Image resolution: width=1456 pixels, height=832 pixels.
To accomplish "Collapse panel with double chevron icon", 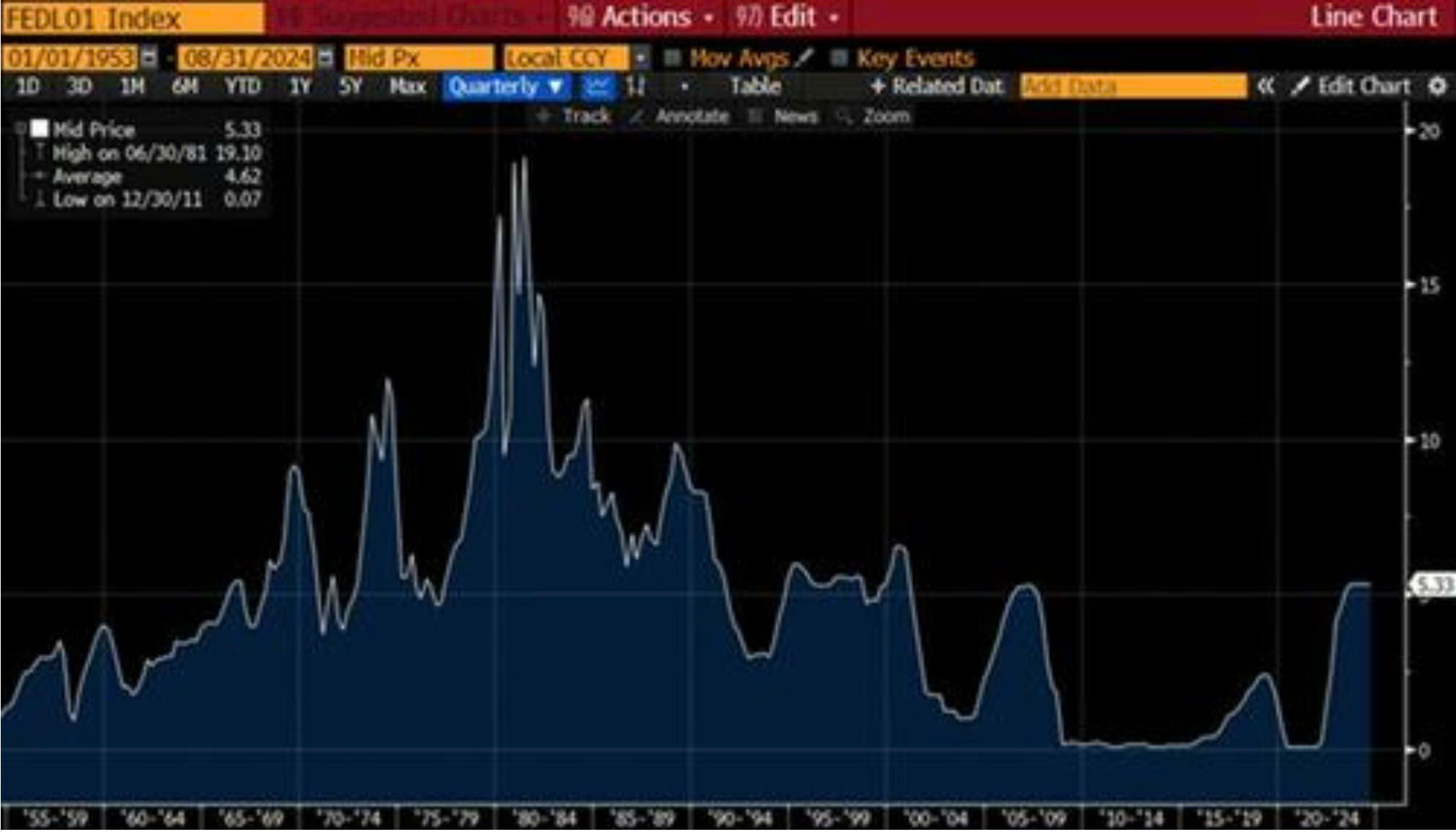I will [1265, 86].
